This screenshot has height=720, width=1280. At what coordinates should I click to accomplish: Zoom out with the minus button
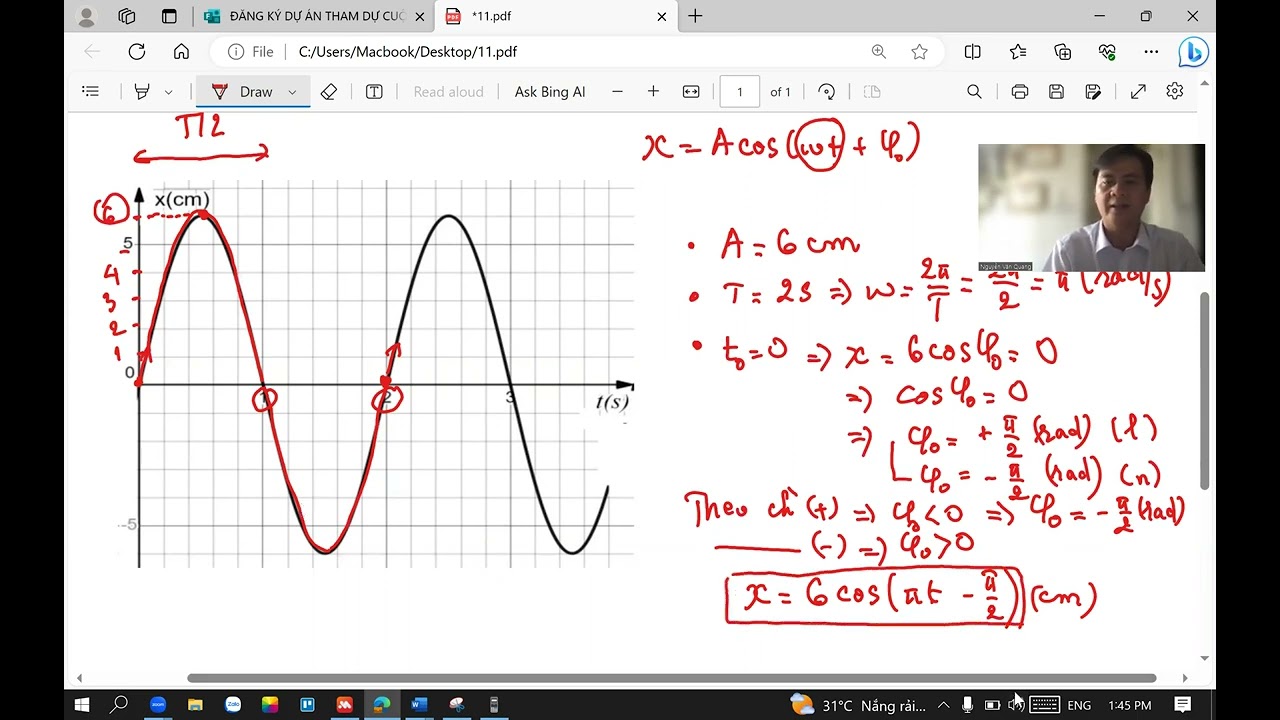(x=617, y=92)
